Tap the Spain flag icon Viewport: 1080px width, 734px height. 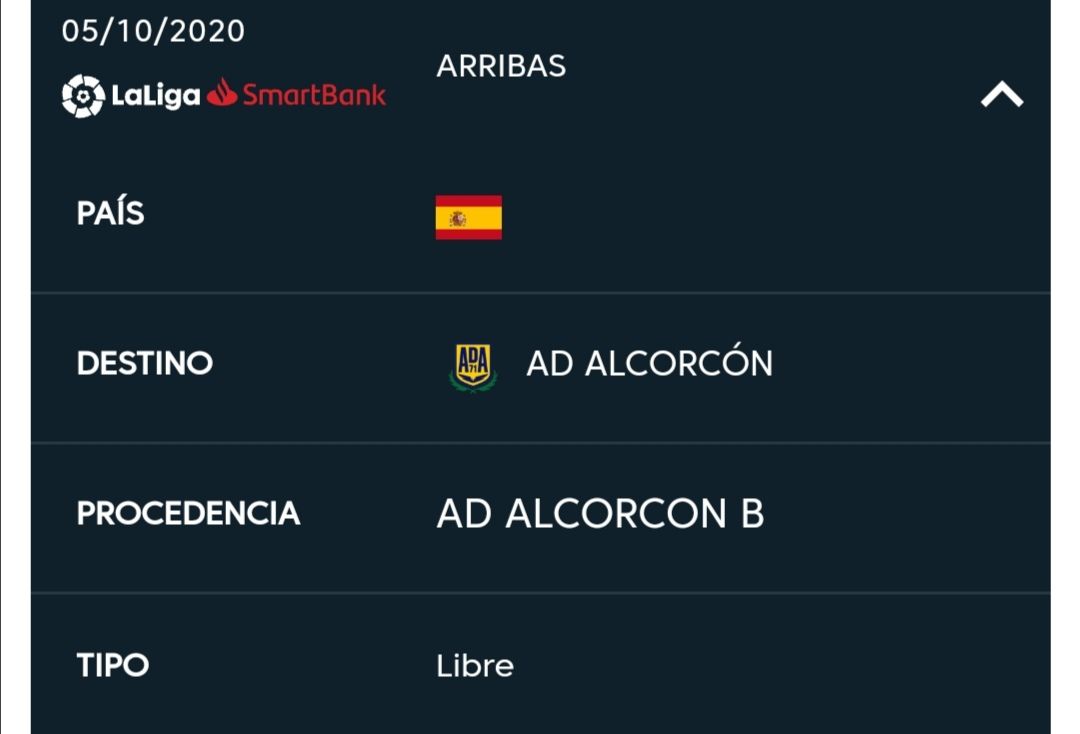[468, 217]
